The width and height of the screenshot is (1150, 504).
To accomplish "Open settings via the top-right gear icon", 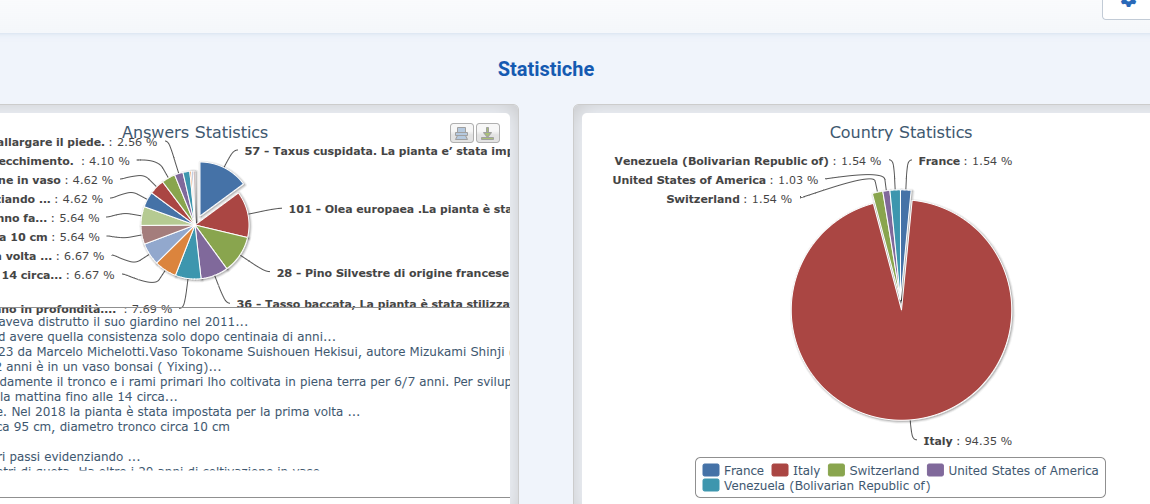I will (1129, 4).
